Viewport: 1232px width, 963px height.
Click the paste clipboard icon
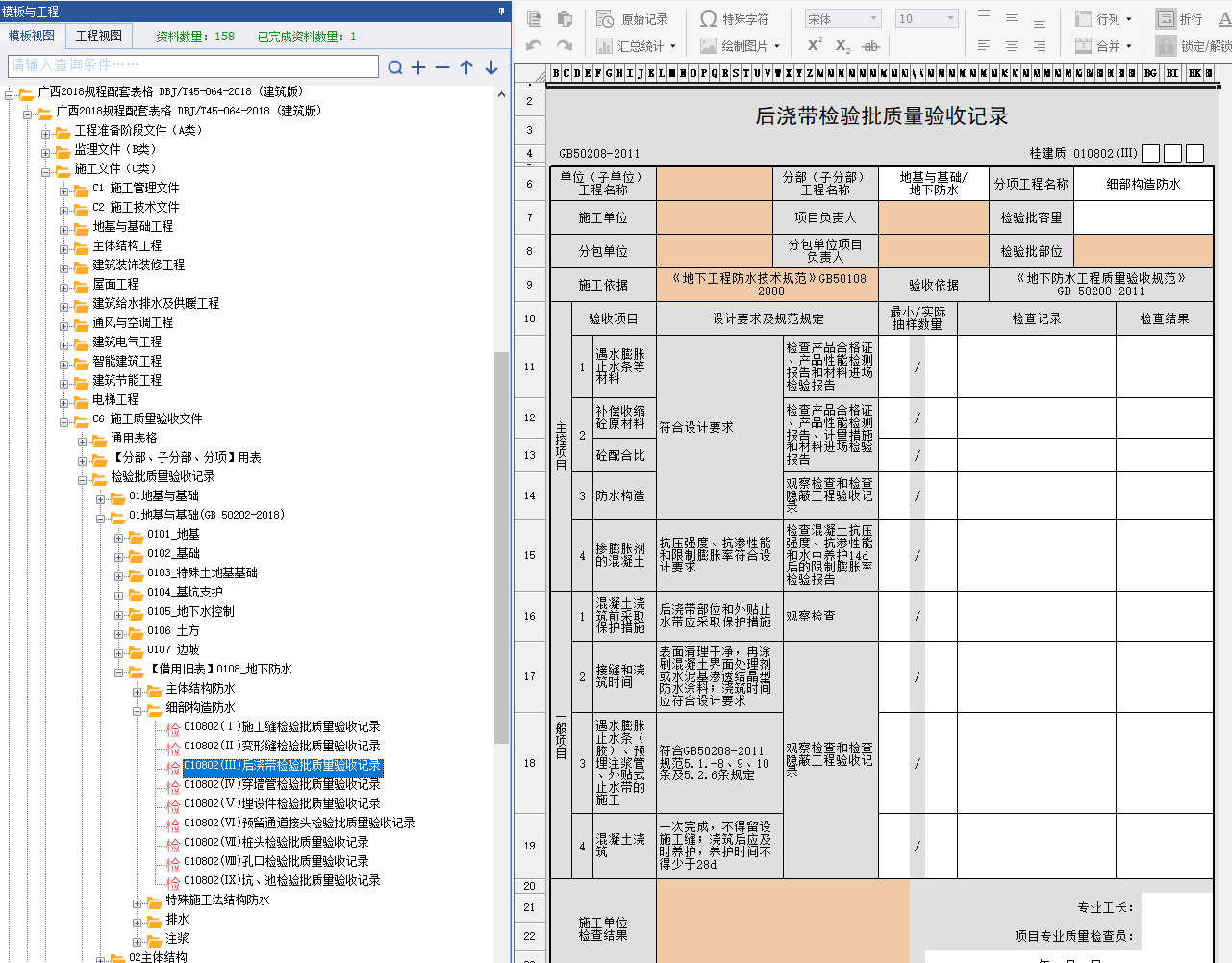click(565, 19)
